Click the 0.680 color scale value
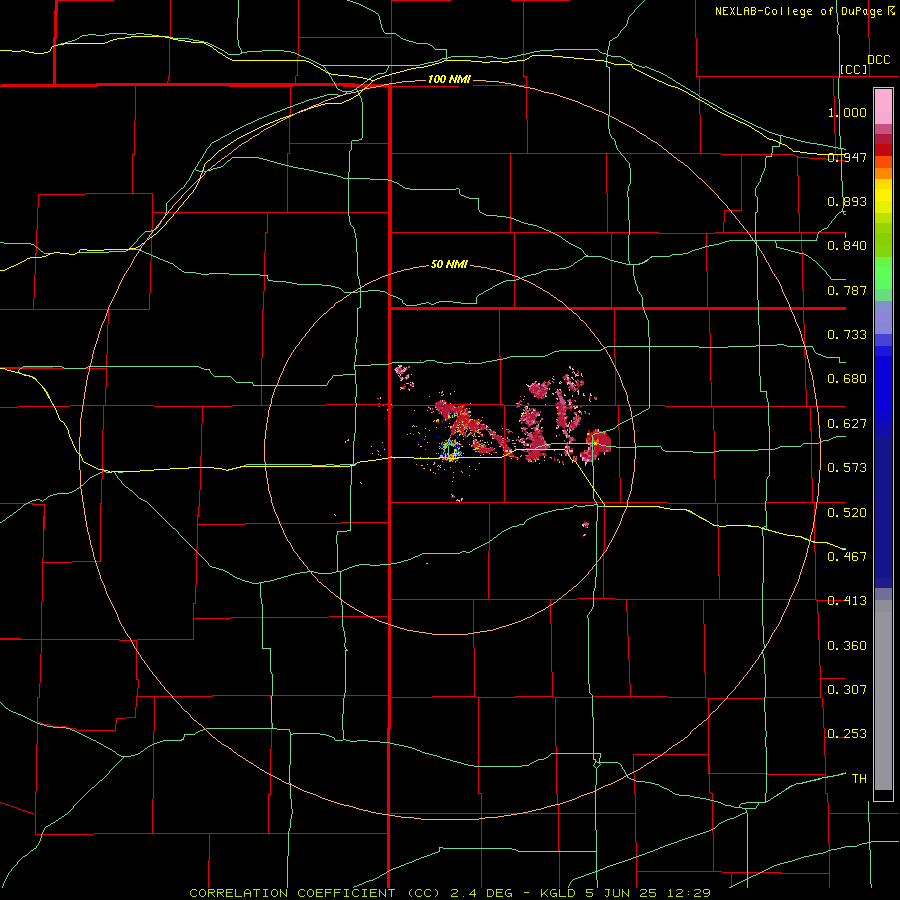The width and height of the screenshot is (900, 900). point(847,379)
